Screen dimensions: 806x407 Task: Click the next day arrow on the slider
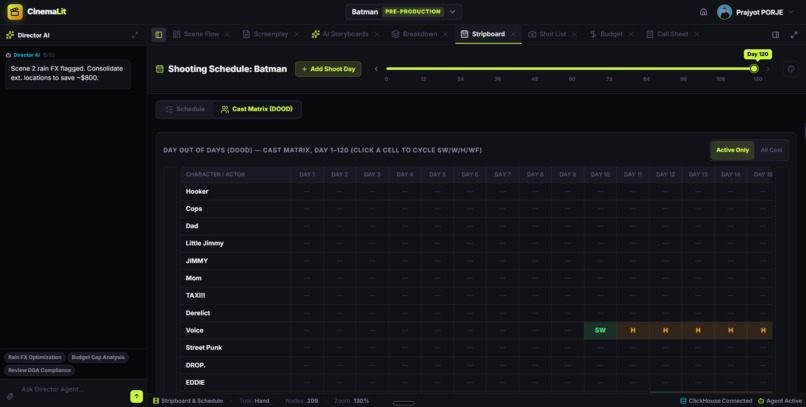pos(768,69)
